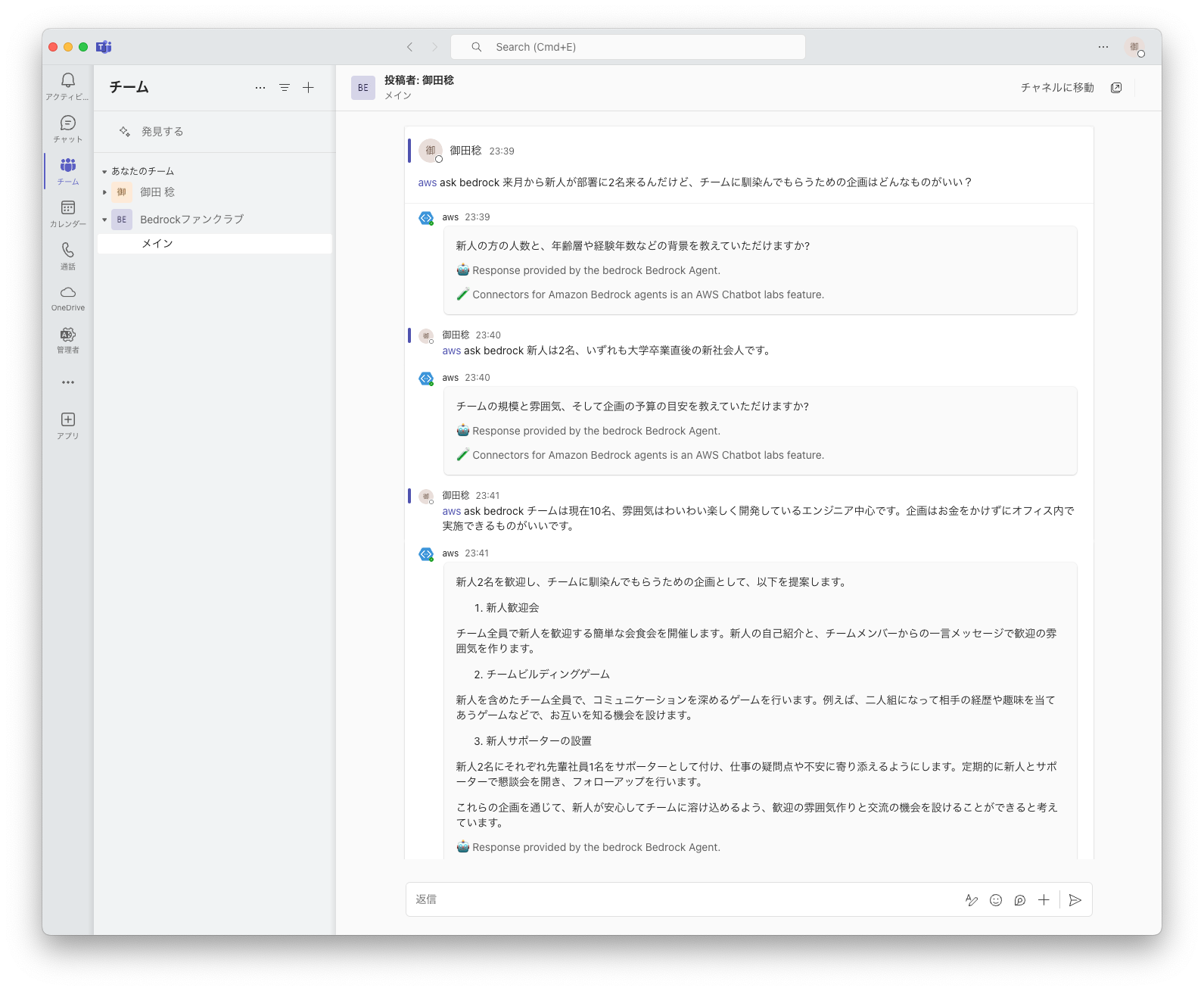Click the 新人サポーターの設置 list item text
The image size is (1204, 991).
[x=539, y=741]
